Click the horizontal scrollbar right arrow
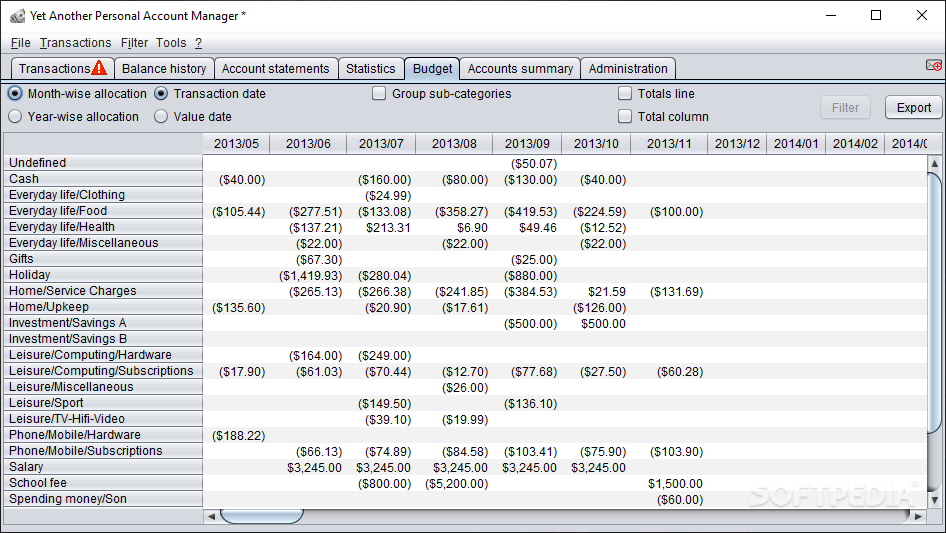 tap(918, 516)
